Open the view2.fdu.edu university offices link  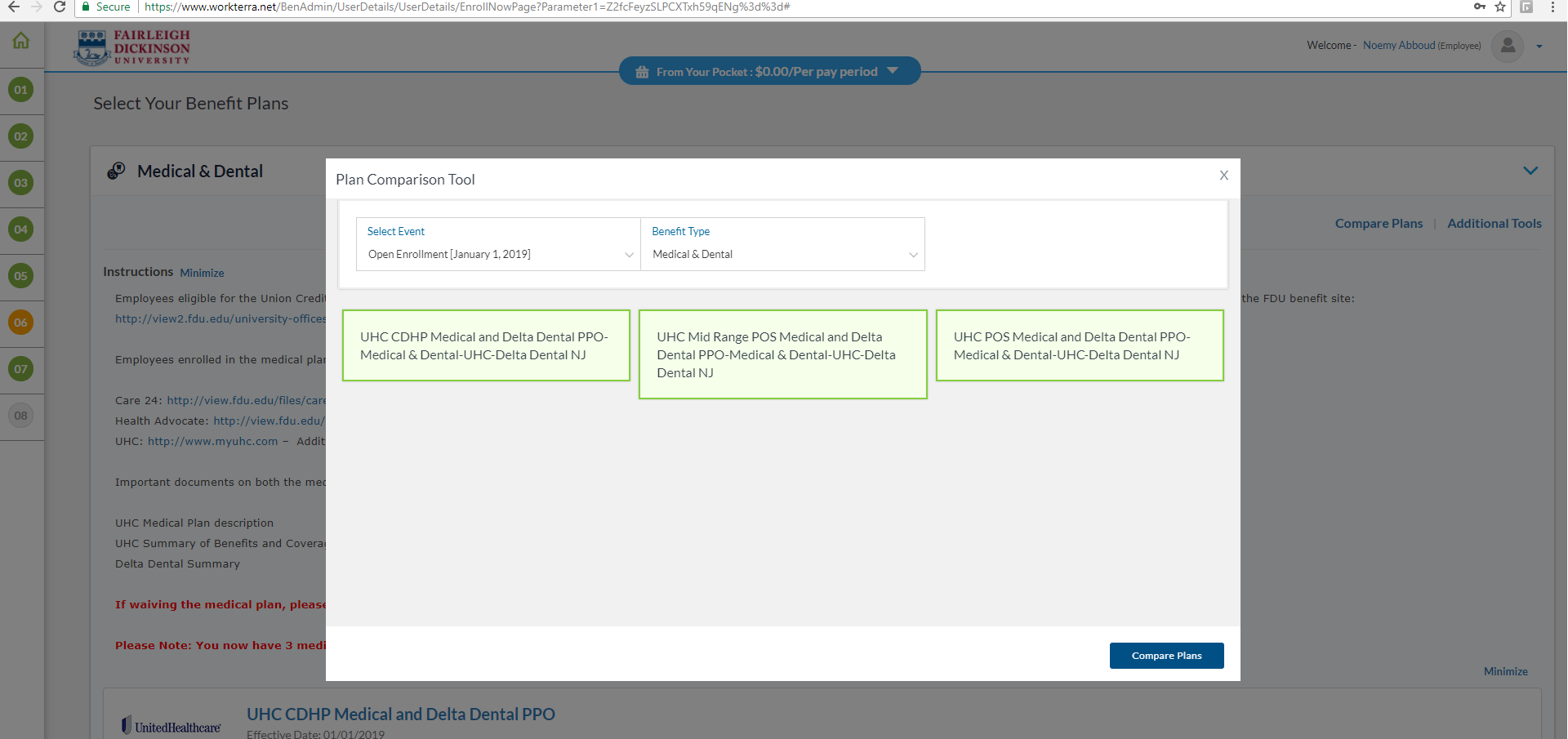[220, 318]
